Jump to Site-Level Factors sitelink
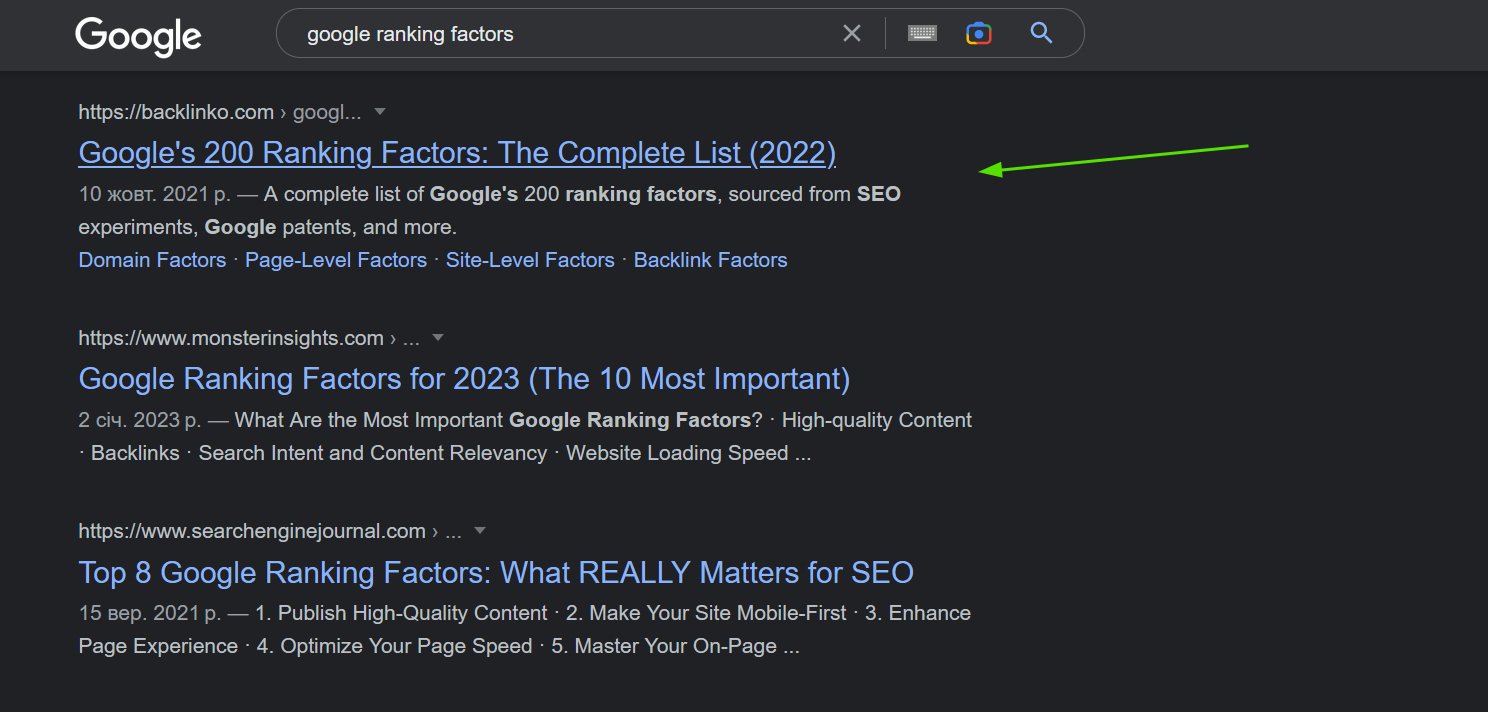The width and height of the screenshot is (1488, 712). (x=530, y=260)
